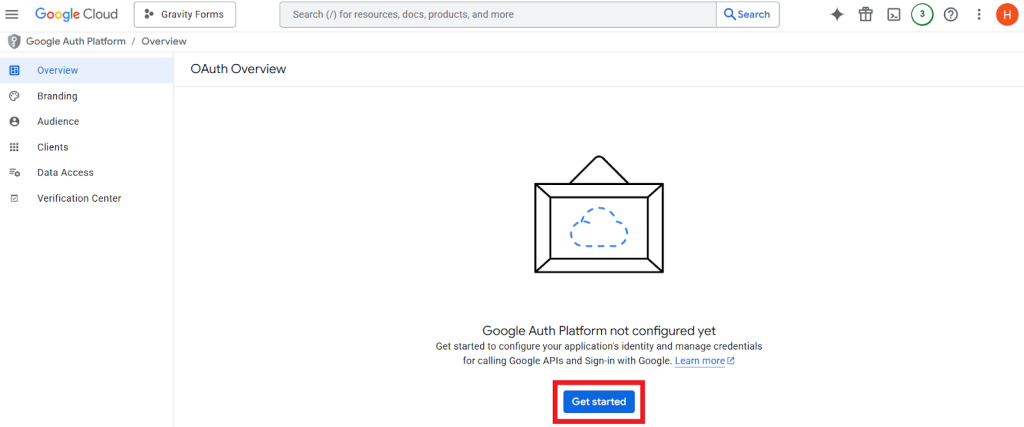Open Audience in the sidebar
The width and height of the screenshot is (1024, 427).
[86, 121]
